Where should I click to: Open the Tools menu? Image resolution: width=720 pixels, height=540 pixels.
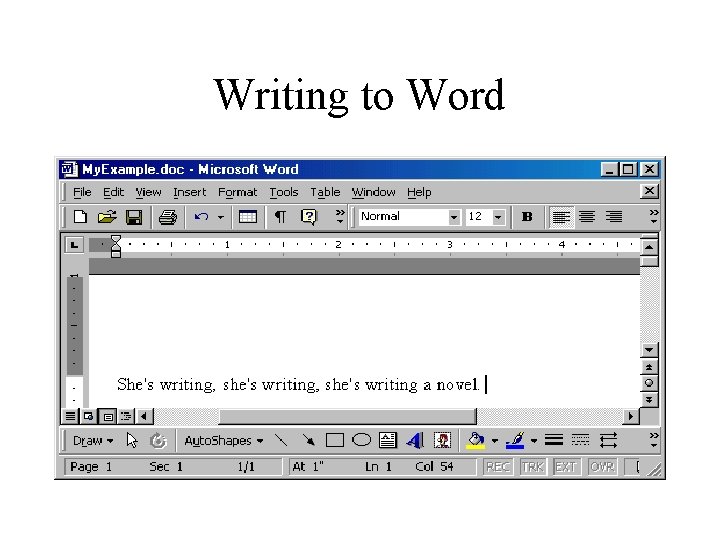284,192
